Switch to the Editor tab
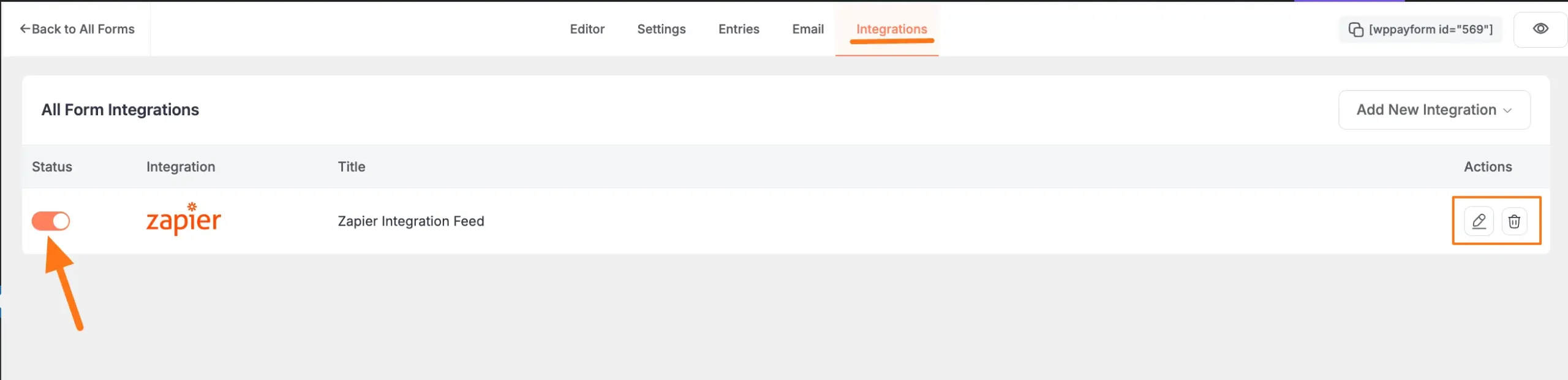Viewport: 1568px width, 380px height. [x=587, y=29]
